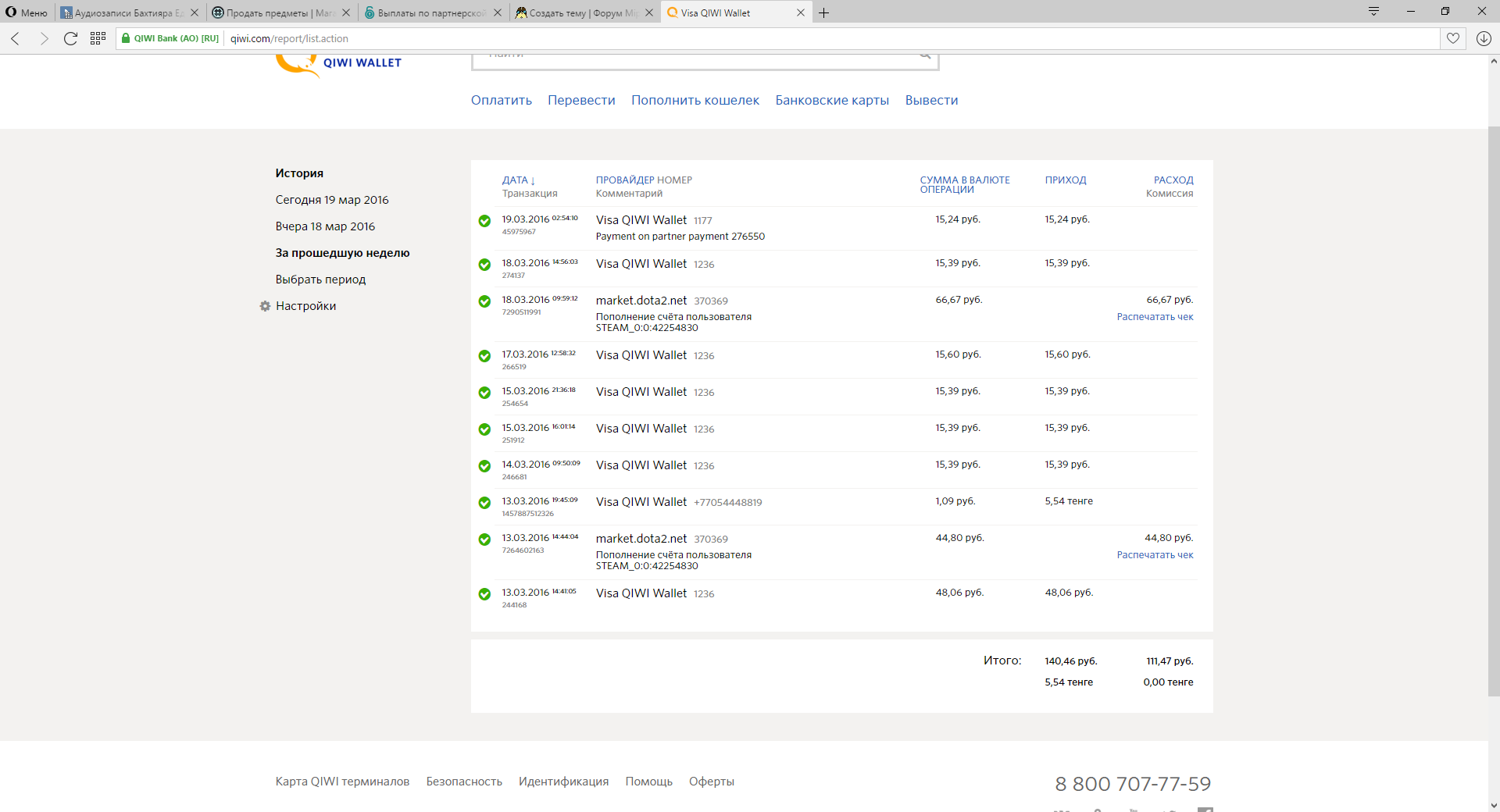The image size is (1500, 812).
Task: Show history for Вчера 18 мар 2016
Action: pos(325,226)
